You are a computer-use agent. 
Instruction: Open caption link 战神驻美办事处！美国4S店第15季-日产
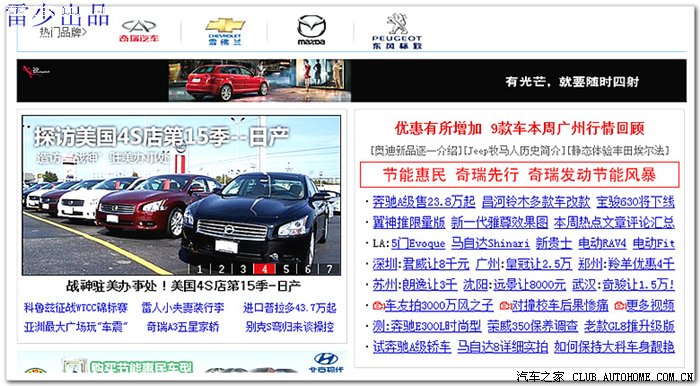pyautogui.click(x=183, y=286)
